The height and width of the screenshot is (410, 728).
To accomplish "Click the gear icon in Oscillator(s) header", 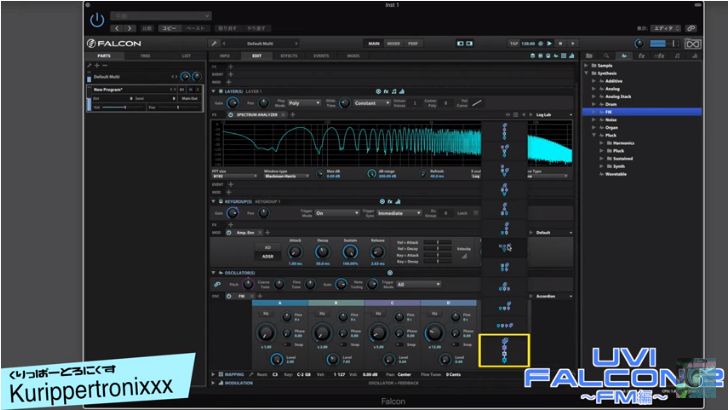I will (x=390, y=273).
